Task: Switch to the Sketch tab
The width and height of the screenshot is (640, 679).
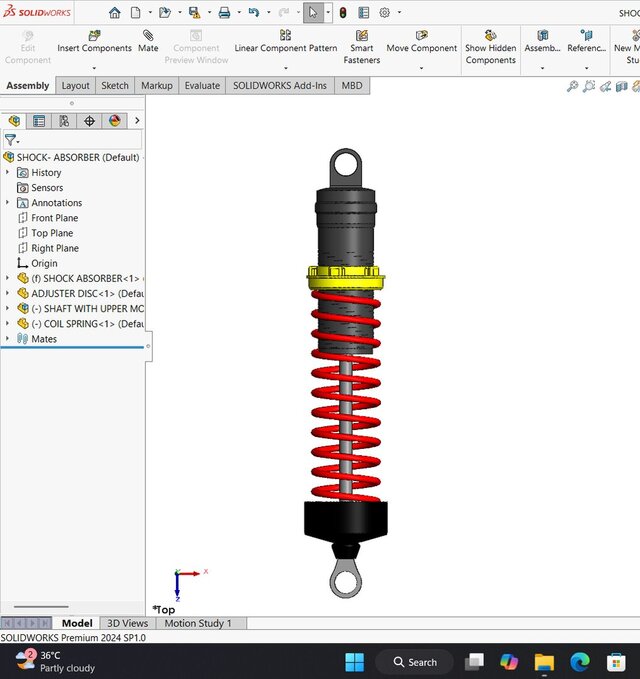Action: (x=115, y=86)
